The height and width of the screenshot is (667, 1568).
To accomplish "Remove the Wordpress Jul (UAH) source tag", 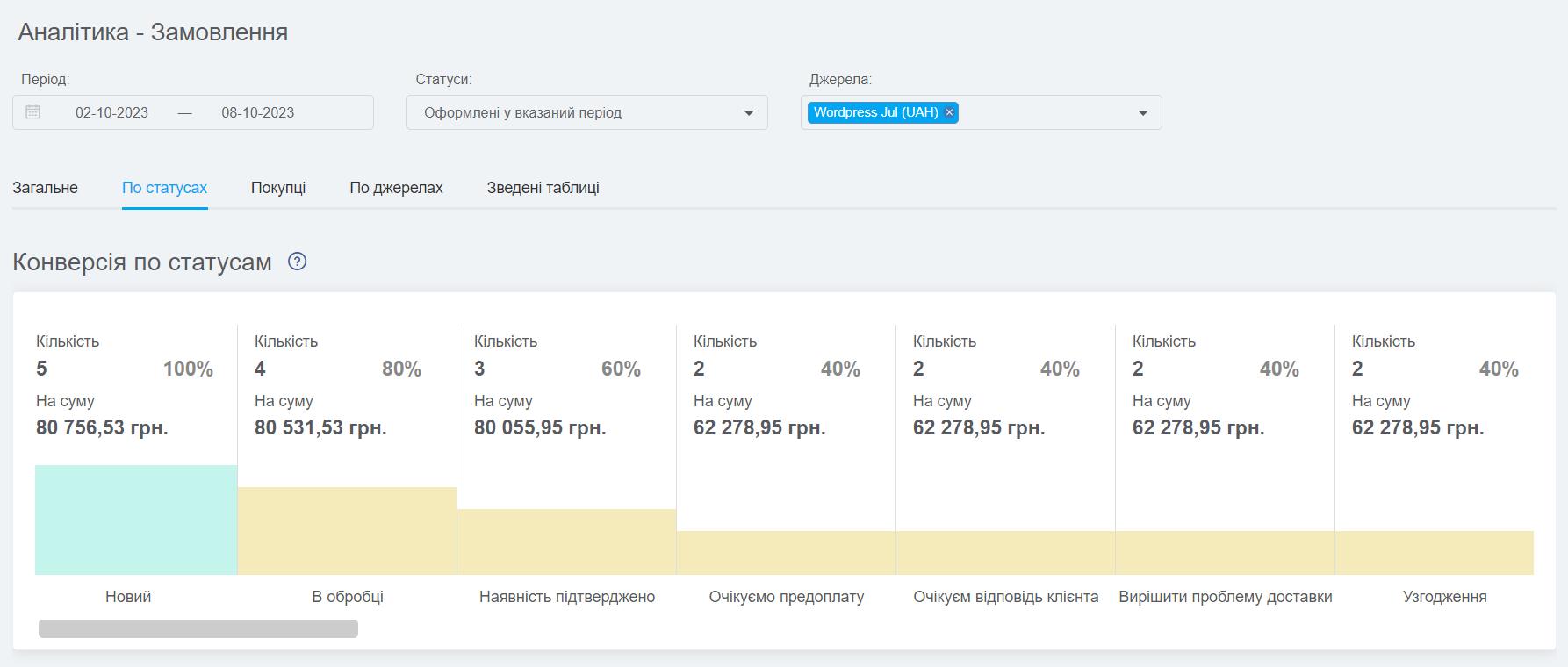I will [x=949, y=112].
